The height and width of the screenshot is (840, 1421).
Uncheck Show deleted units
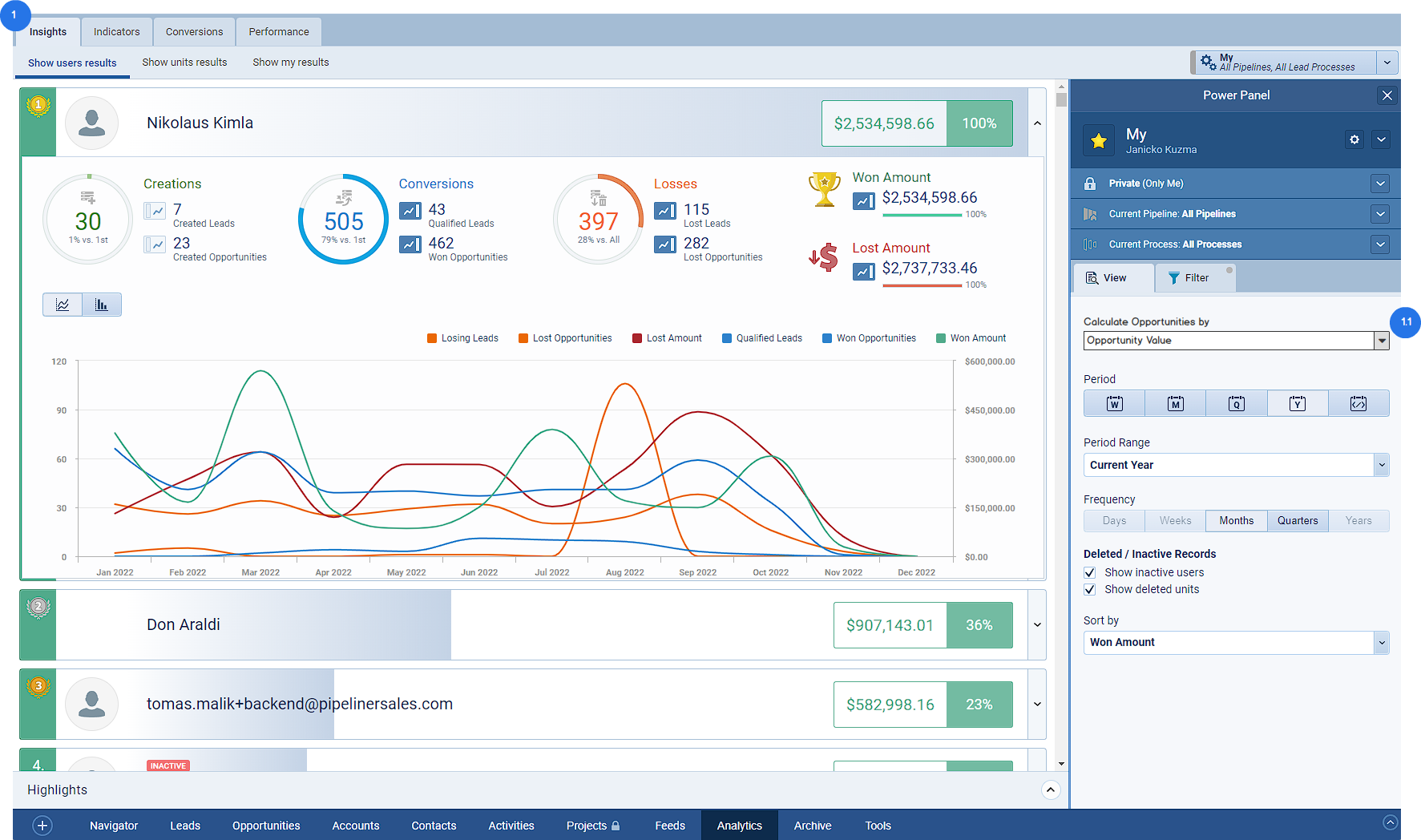click(1089, 589)
